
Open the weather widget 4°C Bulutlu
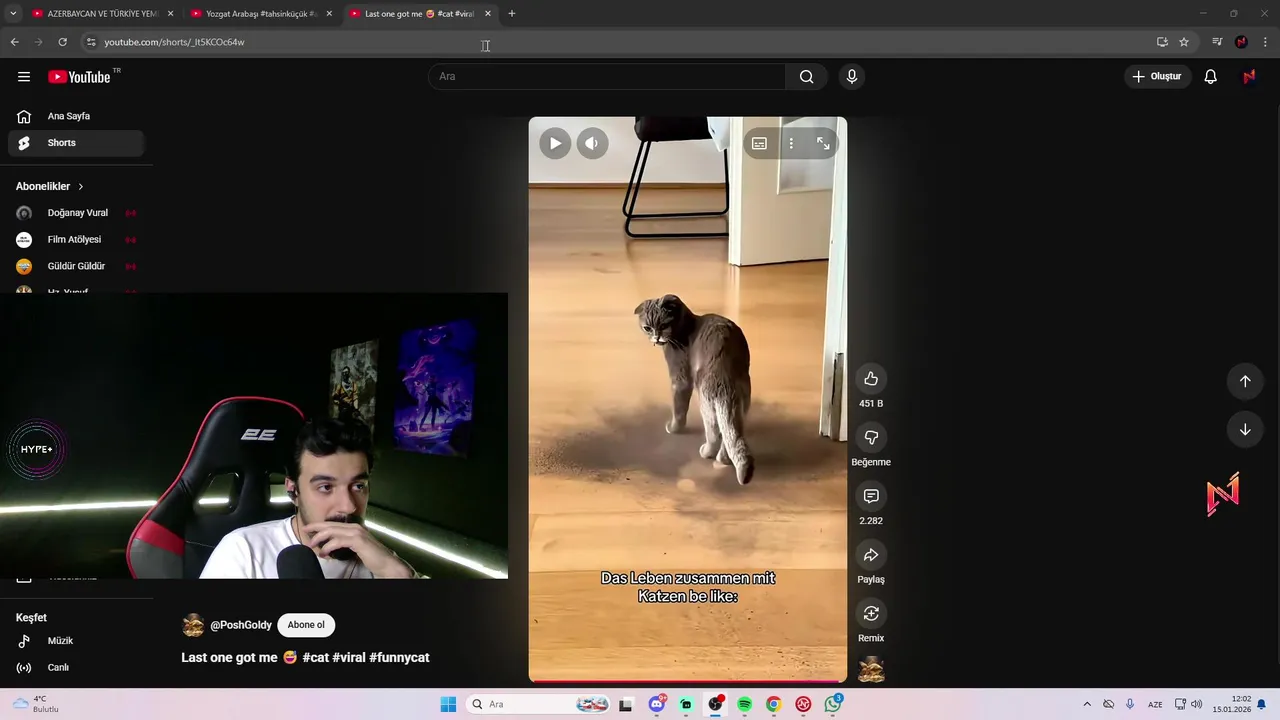pos(36,704)
